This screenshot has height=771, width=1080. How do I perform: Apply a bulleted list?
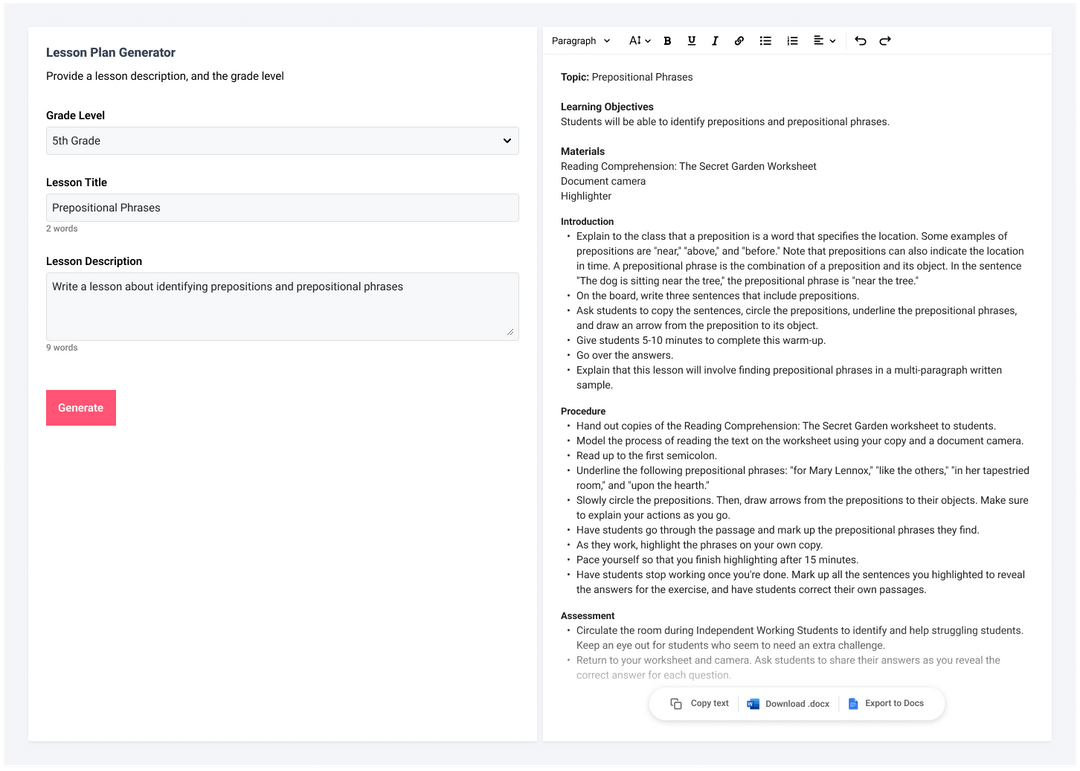[x=765, y=40]
